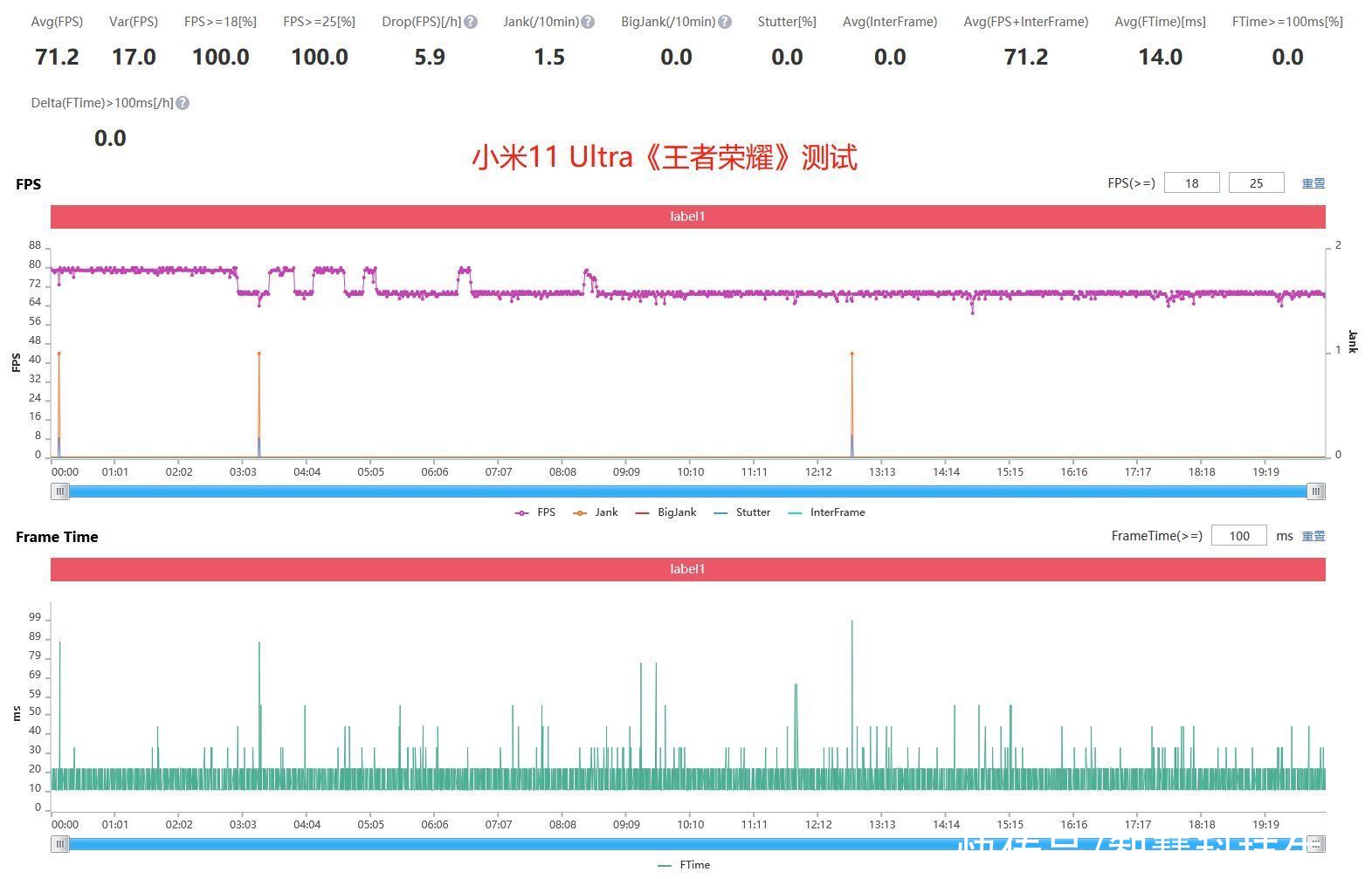The image size is (1372, 879).
Task: Click FPS>=18[%] value 100.0
Action: point(220,58)
